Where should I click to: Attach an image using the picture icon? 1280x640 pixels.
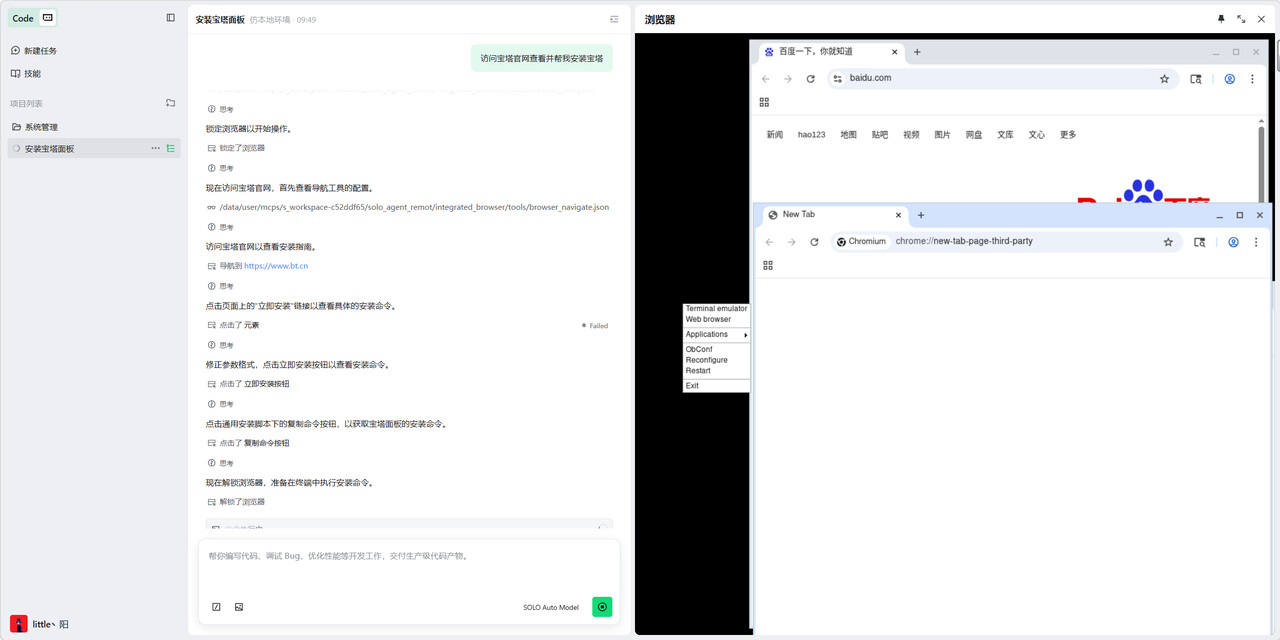(239, 607)
